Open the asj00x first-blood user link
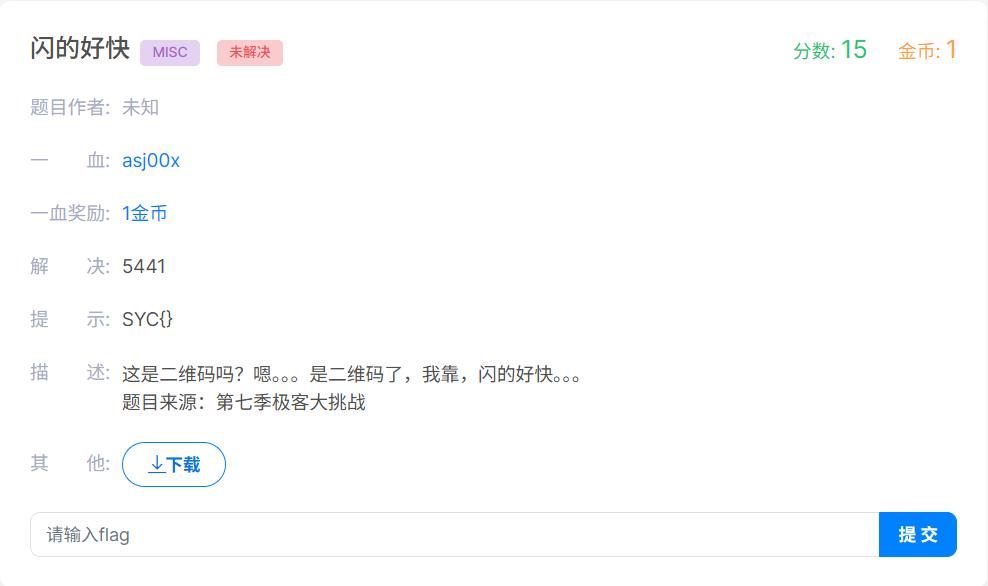 pyautogui.click(x=151, y=161)
